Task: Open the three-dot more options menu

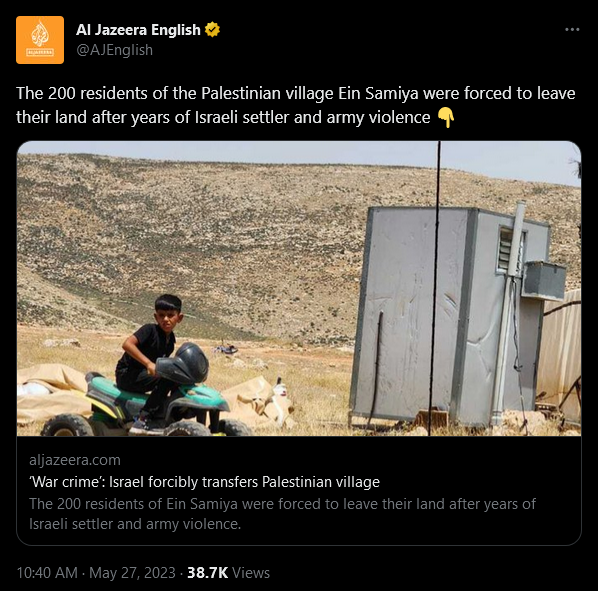Action: click(x=572, y=30)
